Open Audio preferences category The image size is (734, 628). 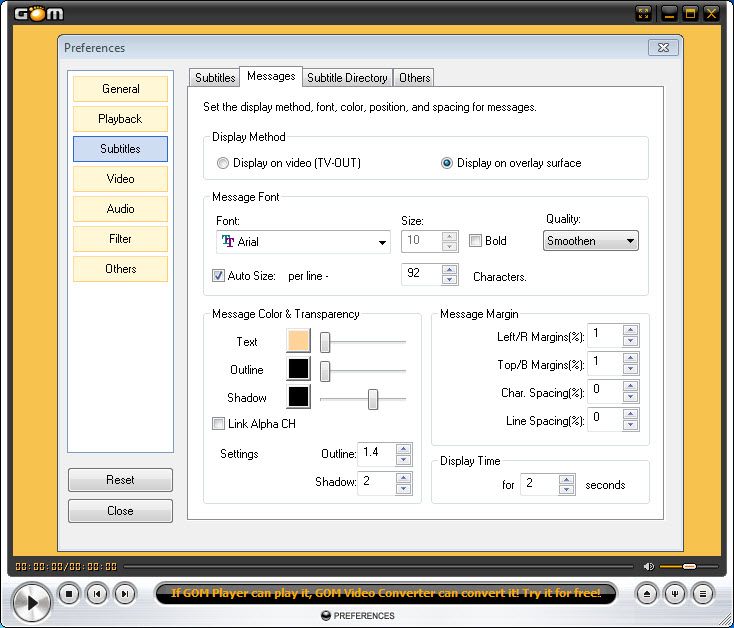click(120, 209)
